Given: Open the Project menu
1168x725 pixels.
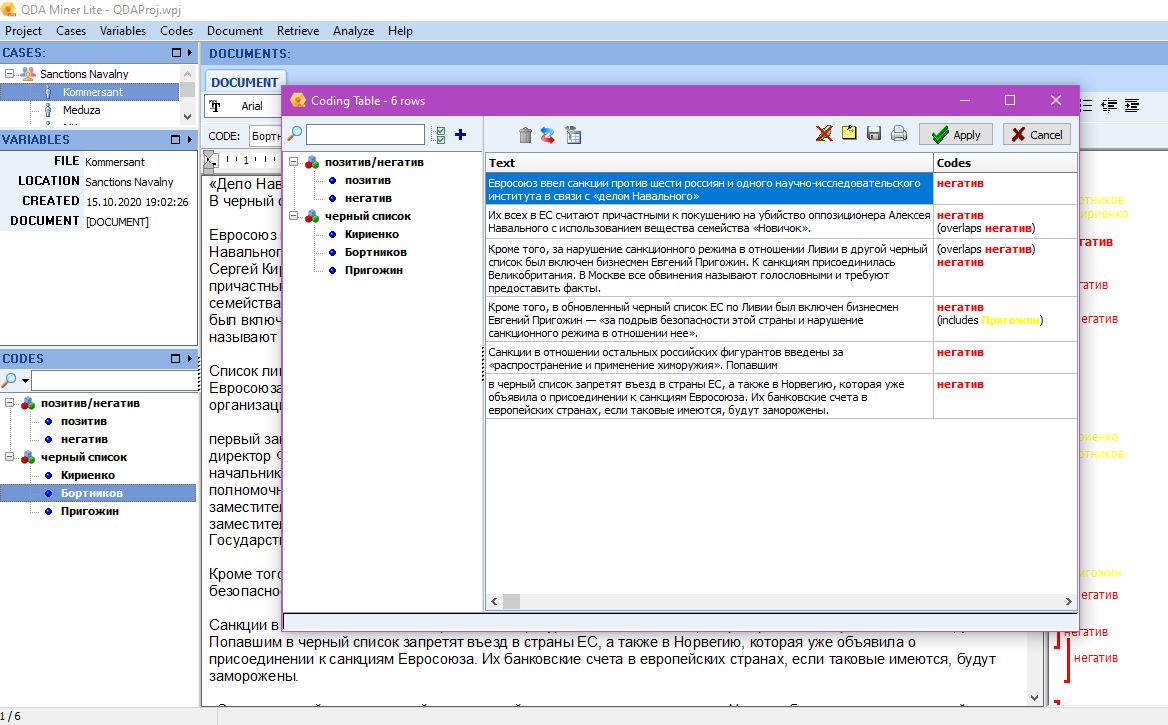Looking at the screenshot, I should point(23,31).
